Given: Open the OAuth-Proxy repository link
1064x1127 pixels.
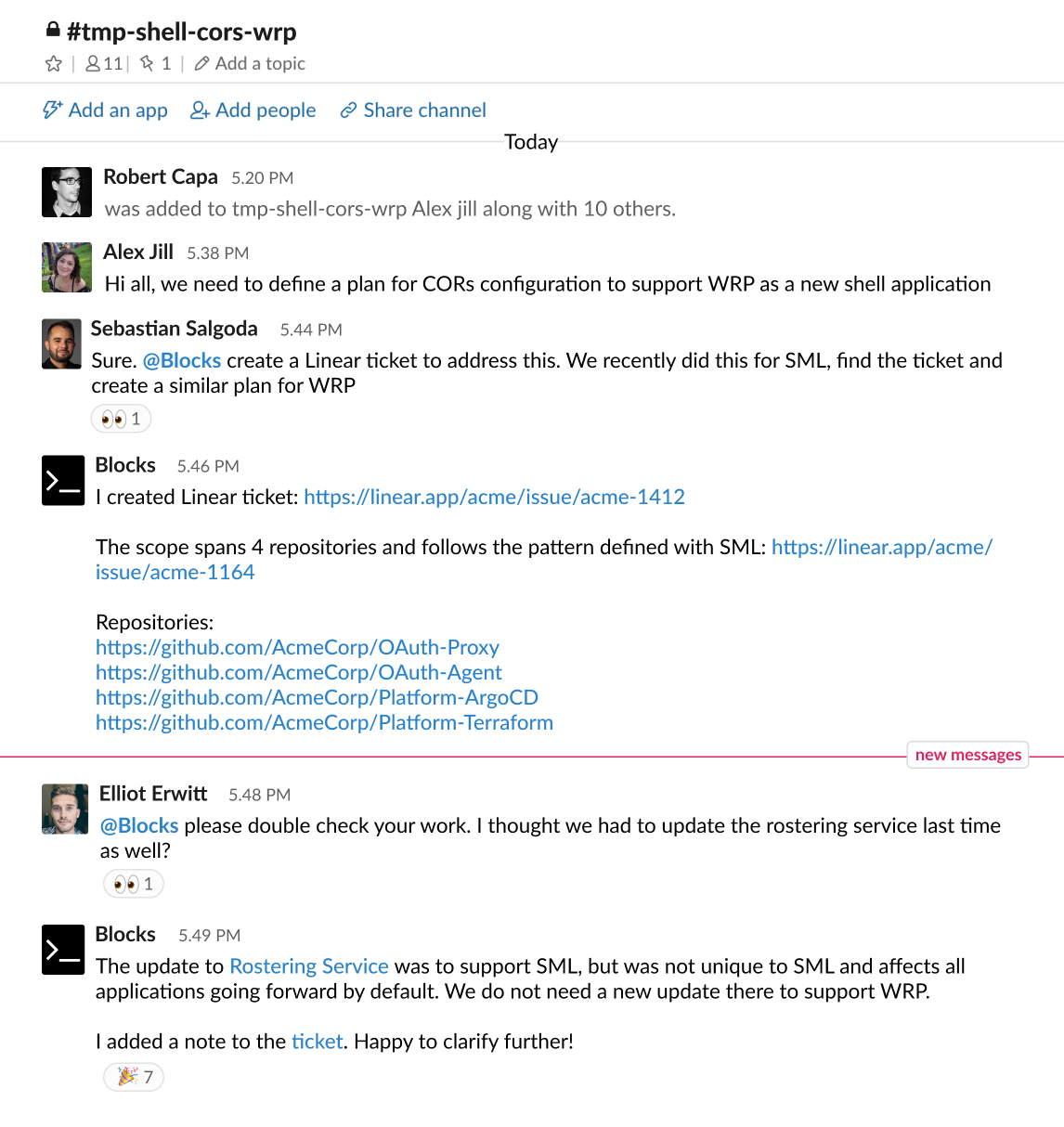Looking at the screenshot, I should coord(297,647).
